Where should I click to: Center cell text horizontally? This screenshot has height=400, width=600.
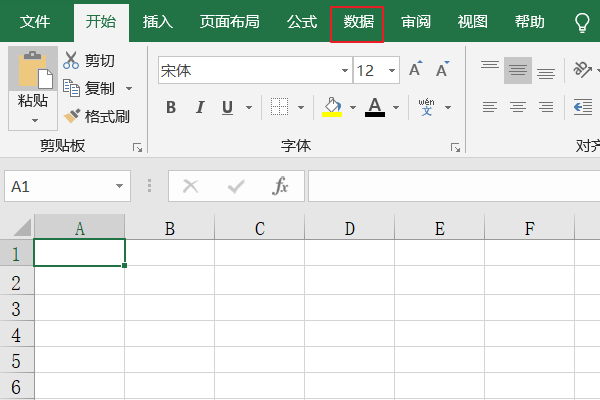click(x=518, y=107)
